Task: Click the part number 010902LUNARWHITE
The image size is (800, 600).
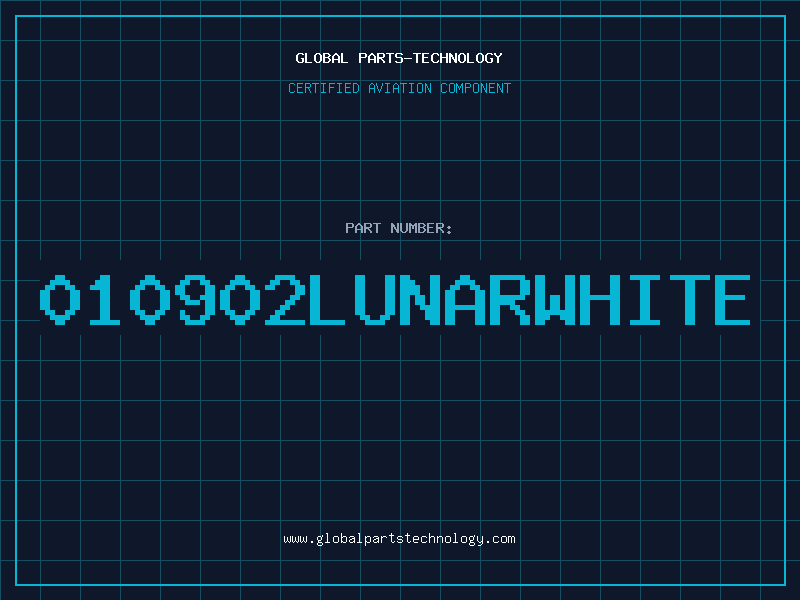Action: (x=395, y=300)
